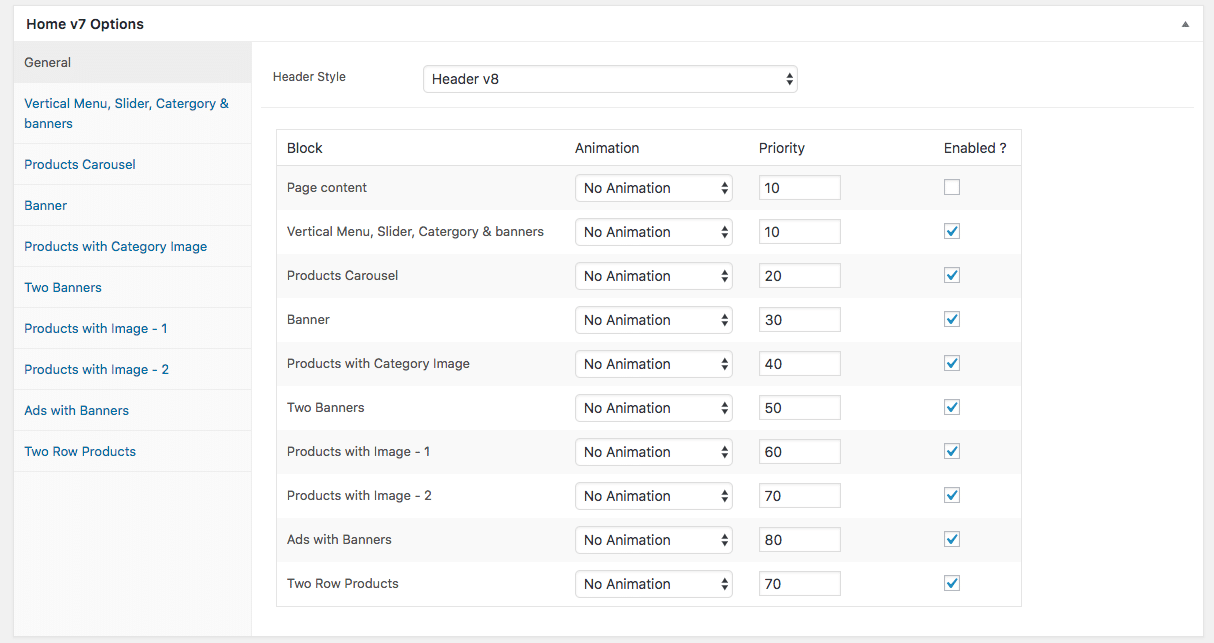Select the General tab

click(x=132, y=62)
